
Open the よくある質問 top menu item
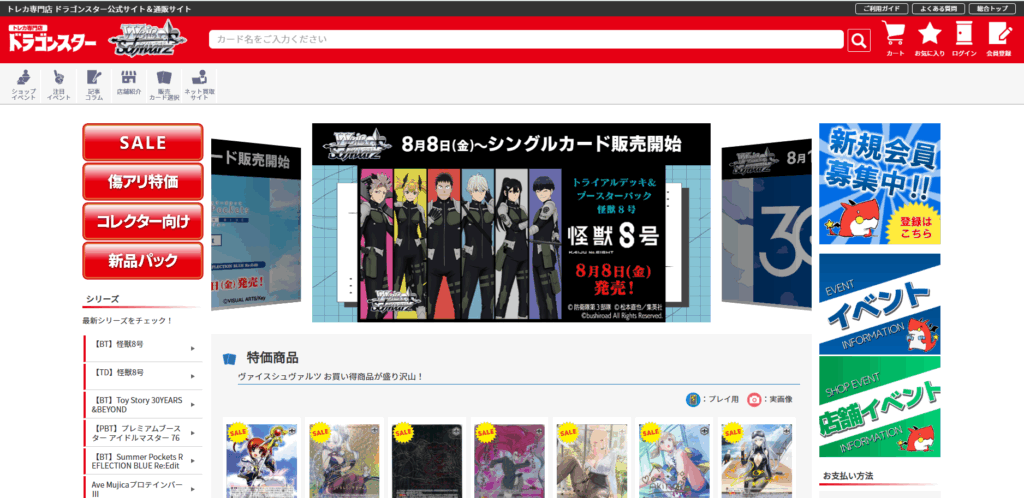coord(938,8)
